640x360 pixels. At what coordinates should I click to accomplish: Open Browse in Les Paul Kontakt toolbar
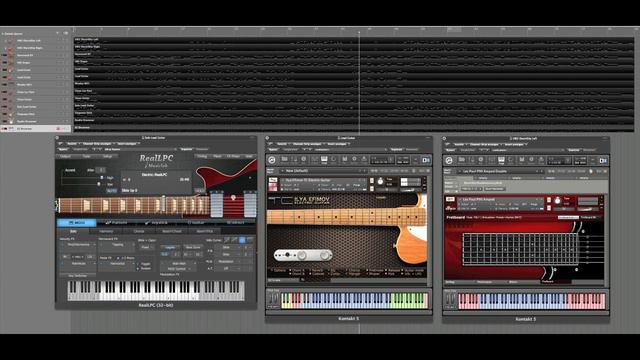(462, 160)
